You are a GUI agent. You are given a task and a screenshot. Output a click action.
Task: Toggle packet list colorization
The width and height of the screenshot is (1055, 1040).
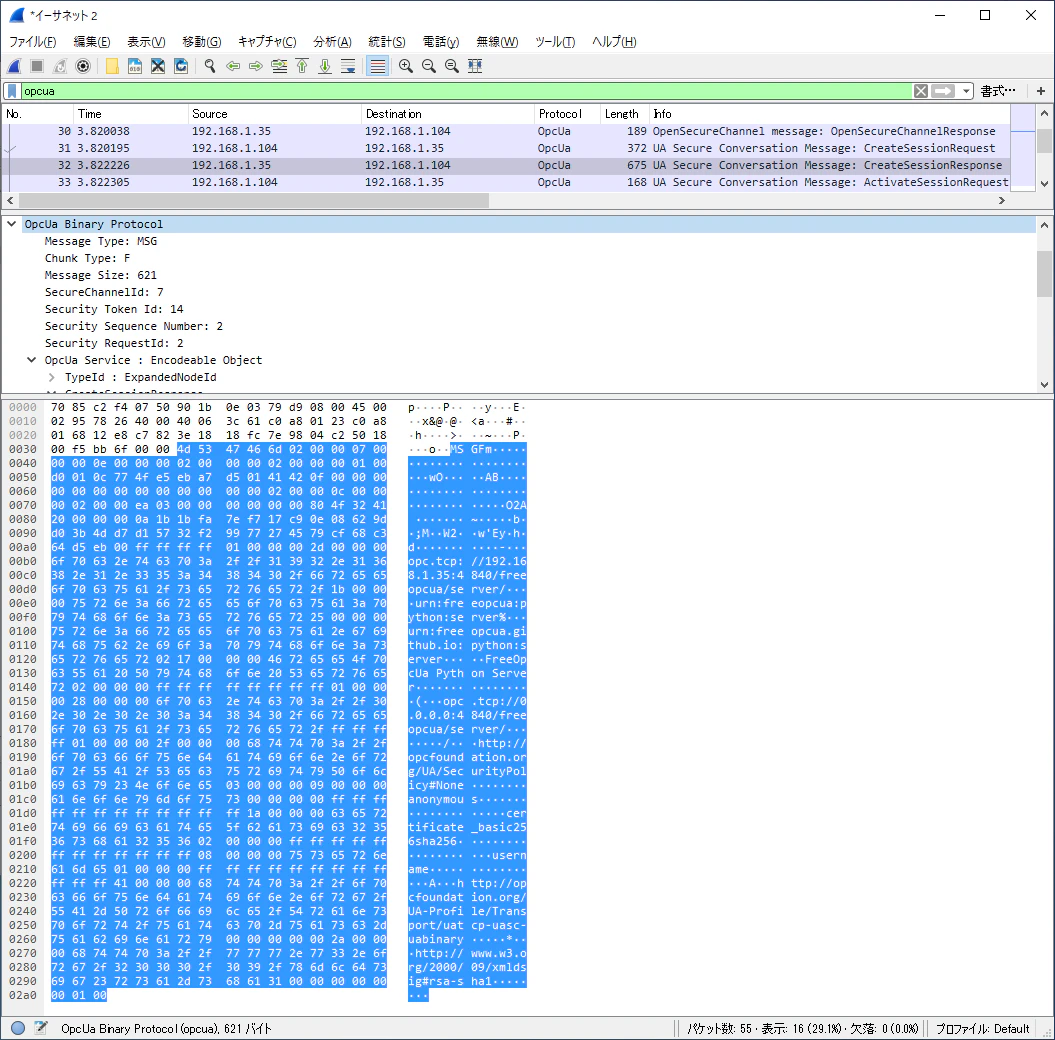377,66
